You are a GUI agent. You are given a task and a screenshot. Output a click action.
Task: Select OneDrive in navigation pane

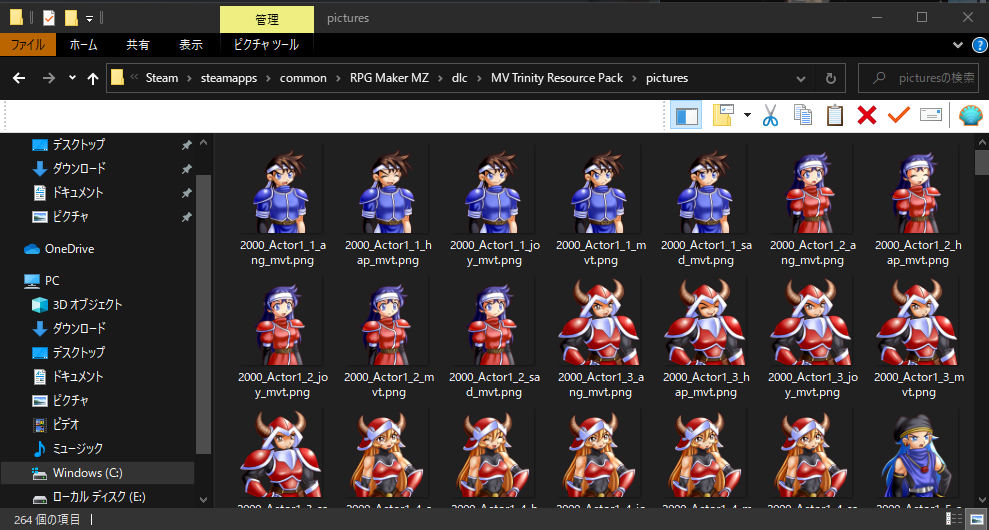69,249
